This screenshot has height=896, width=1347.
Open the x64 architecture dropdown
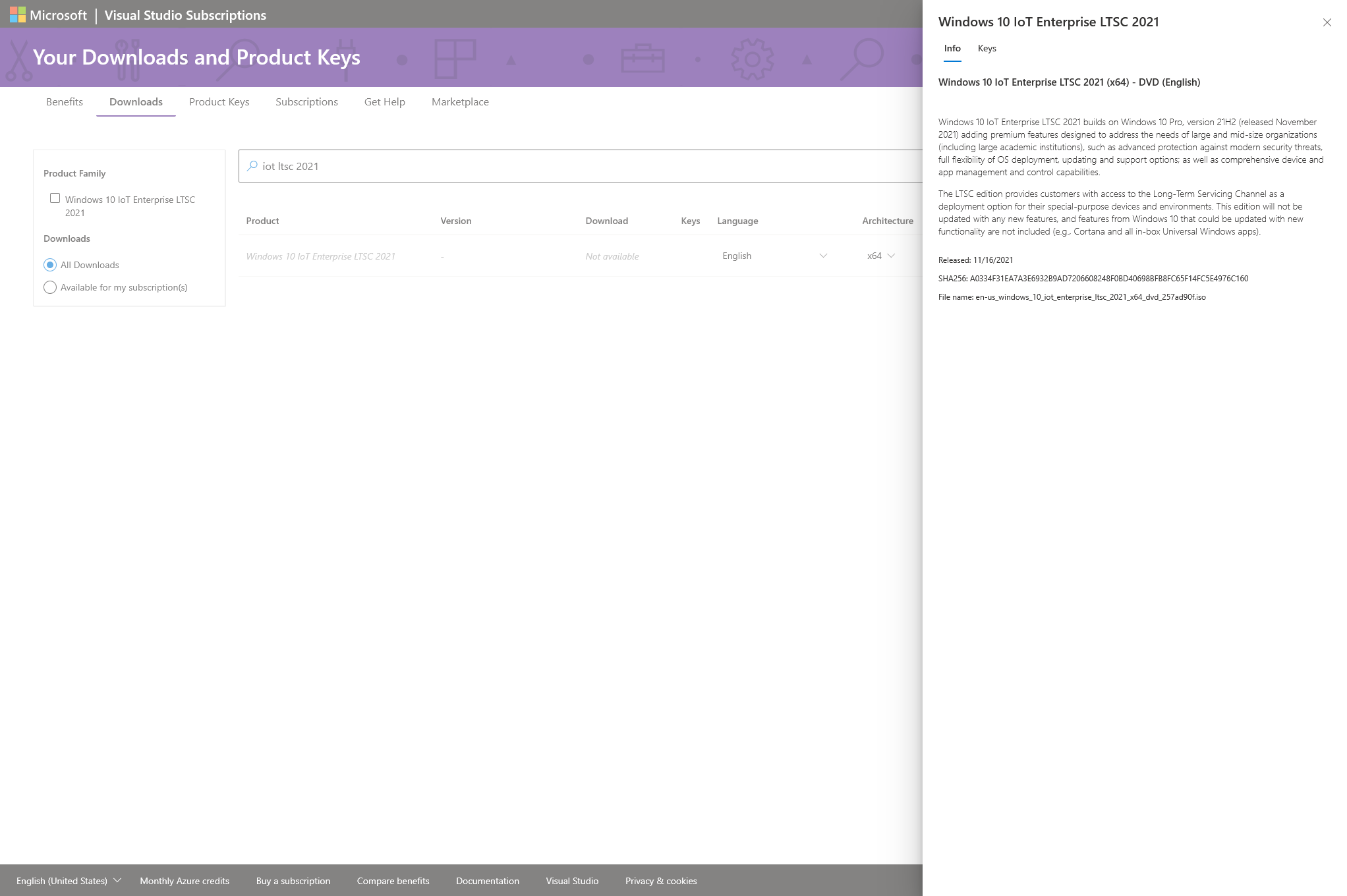pos(880,256)
